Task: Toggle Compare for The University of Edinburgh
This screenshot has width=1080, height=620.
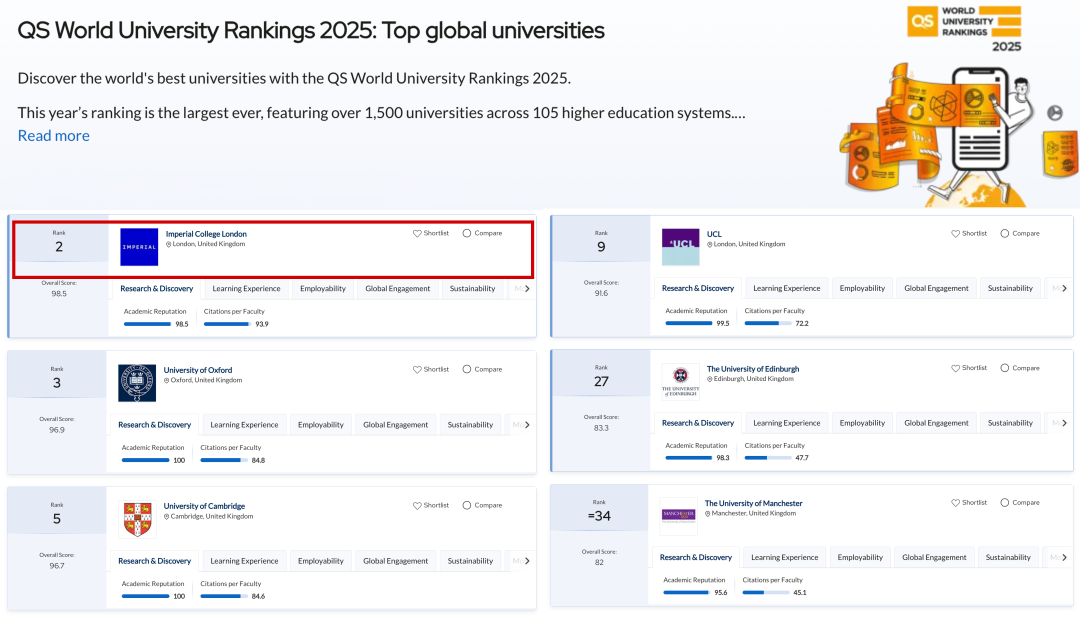Action: click(x=1005, y=368)
